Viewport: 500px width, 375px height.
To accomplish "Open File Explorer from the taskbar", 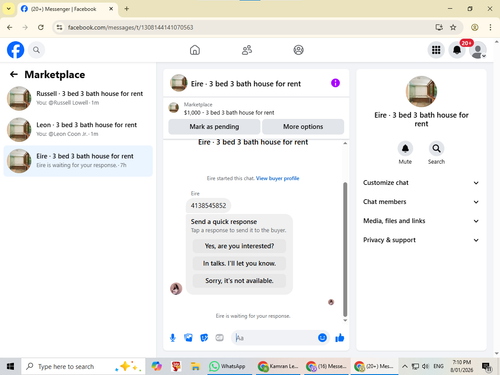I will [195, 366].
